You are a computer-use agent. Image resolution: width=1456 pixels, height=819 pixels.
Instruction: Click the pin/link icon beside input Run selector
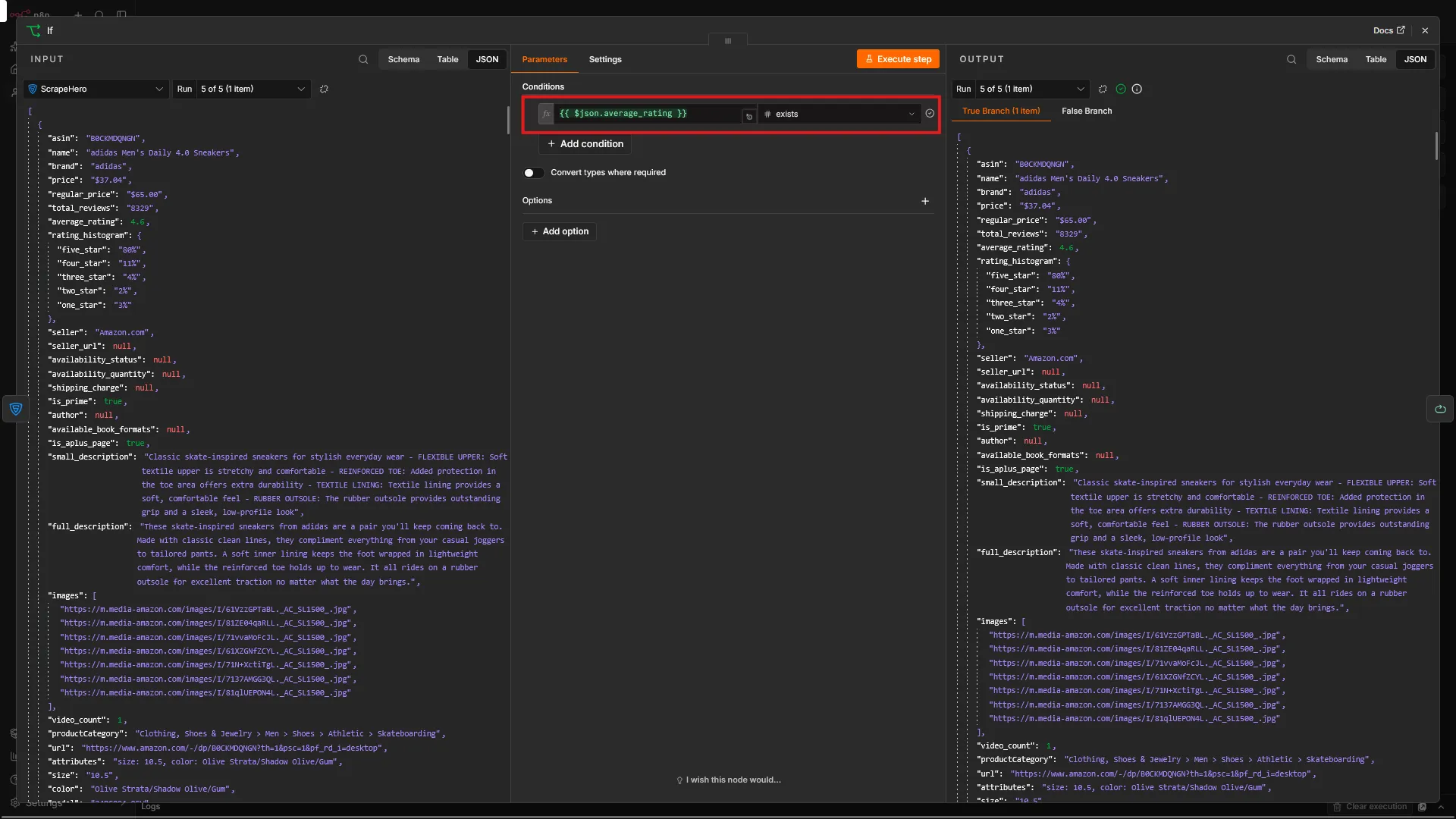[324, 89]
